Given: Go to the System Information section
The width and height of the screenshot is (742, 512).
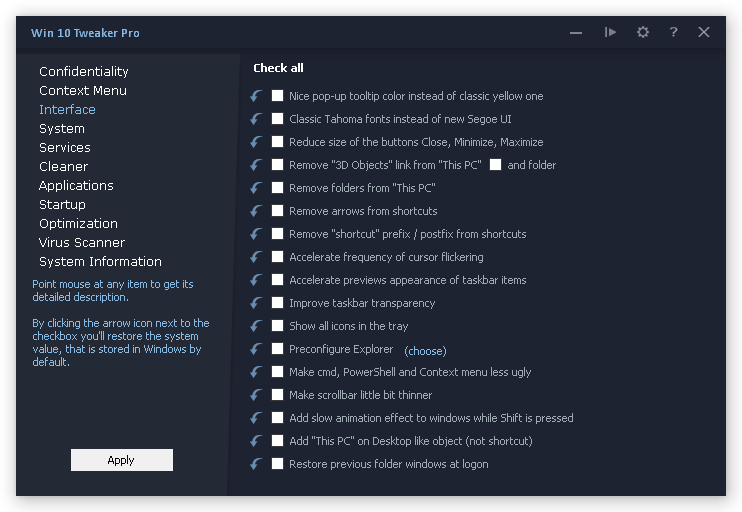Looking at the screenshot, I should click(x=100, y=262).
